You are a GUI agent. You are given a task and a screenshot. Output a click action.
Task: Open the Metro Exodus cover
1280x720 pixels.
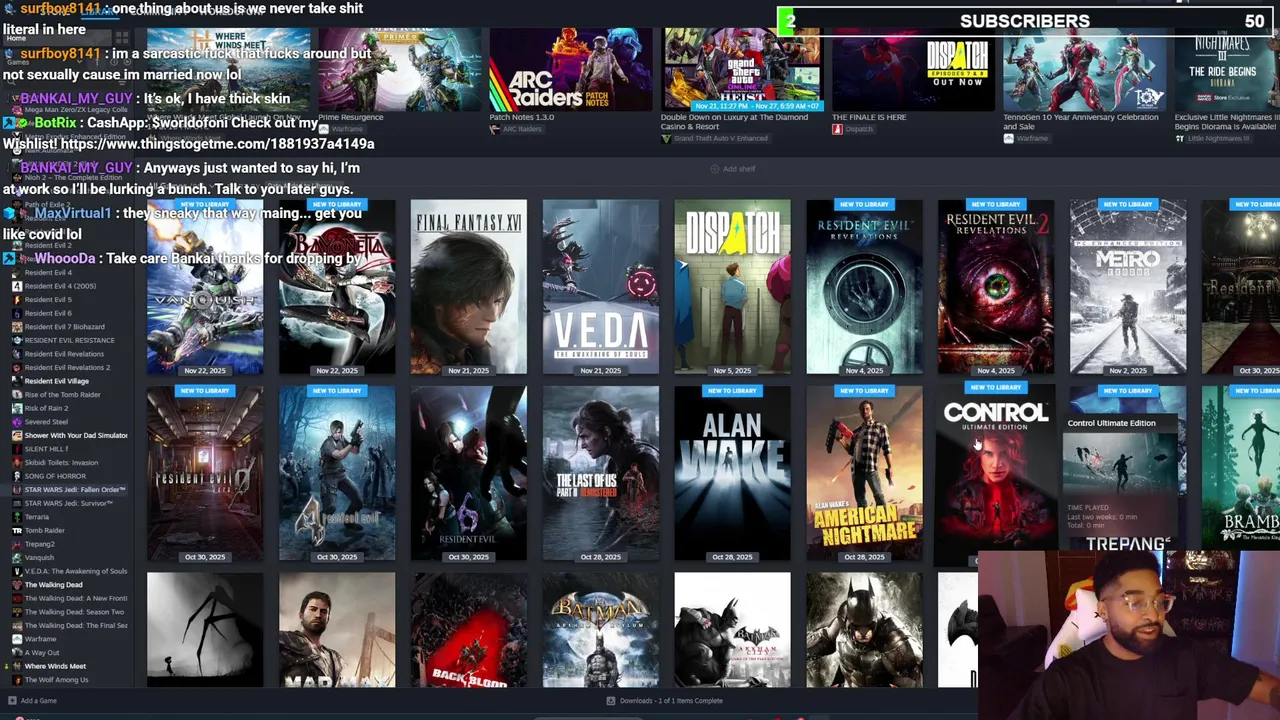1128,287
